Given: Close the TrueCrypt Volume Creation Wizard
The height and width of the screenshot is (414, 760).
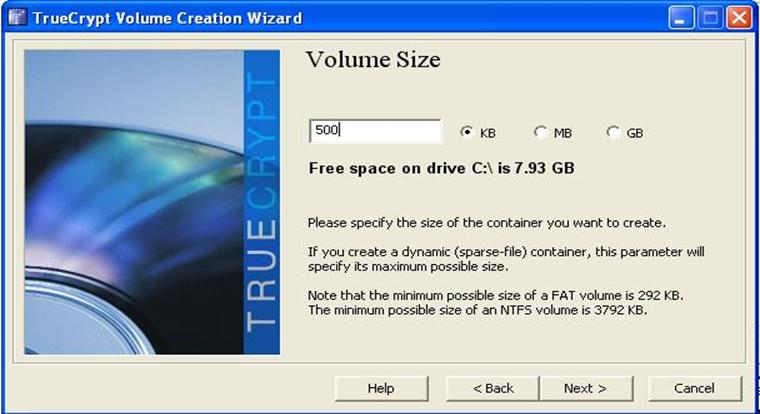Looking at the screenshot, I should (x=740, y=18).
